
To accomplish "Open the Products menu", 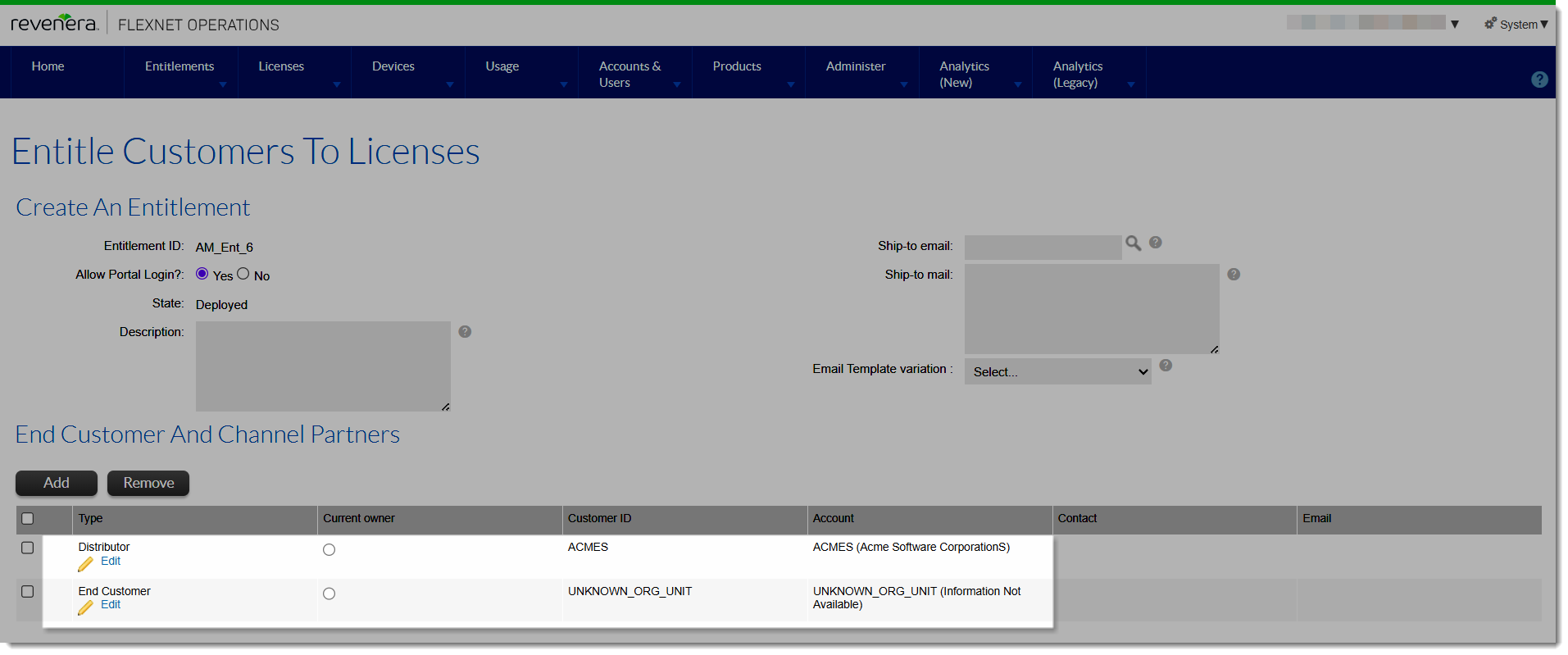I will pos(737,67).
